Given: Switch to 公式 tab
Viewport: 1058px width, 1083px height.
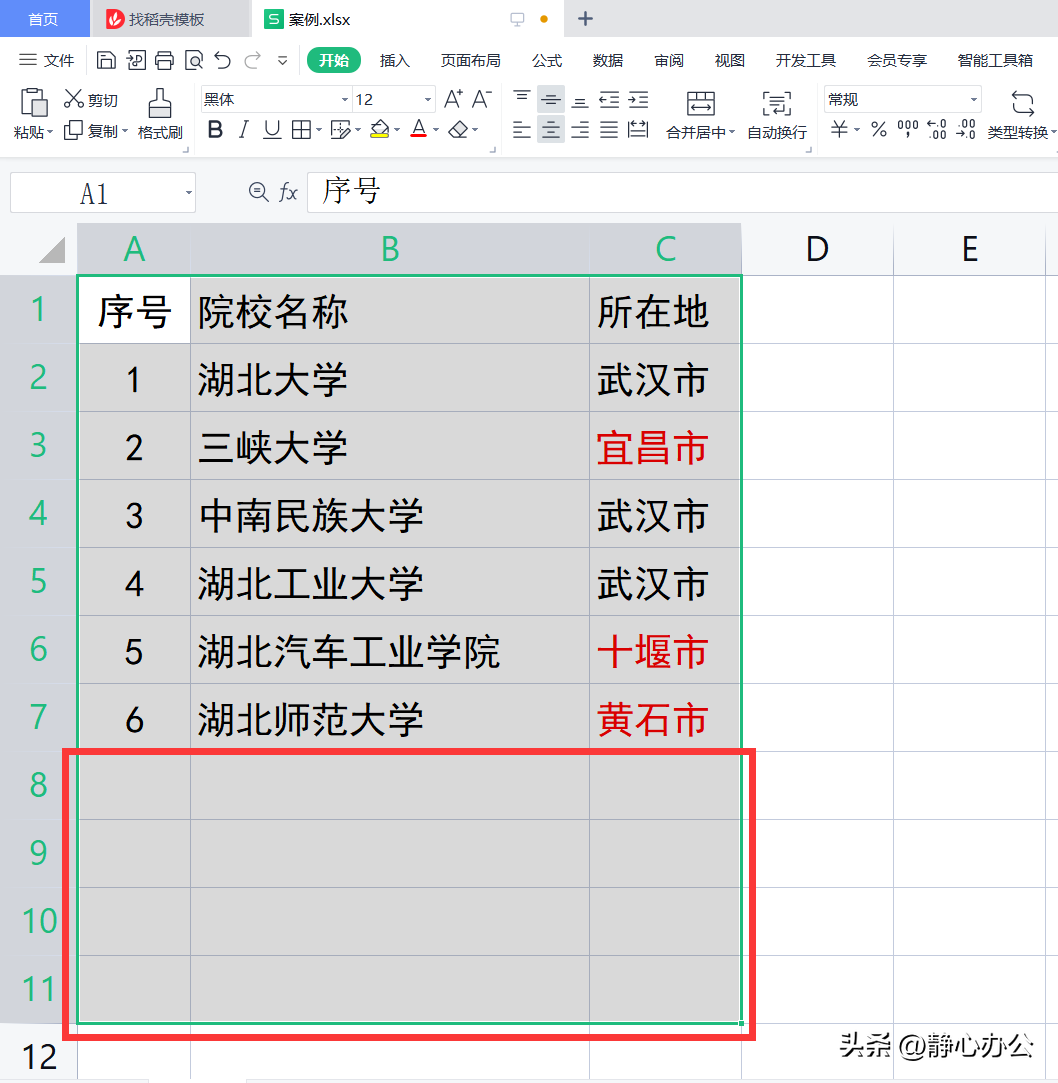Looking at the screenshot, I should coord(546,61).
